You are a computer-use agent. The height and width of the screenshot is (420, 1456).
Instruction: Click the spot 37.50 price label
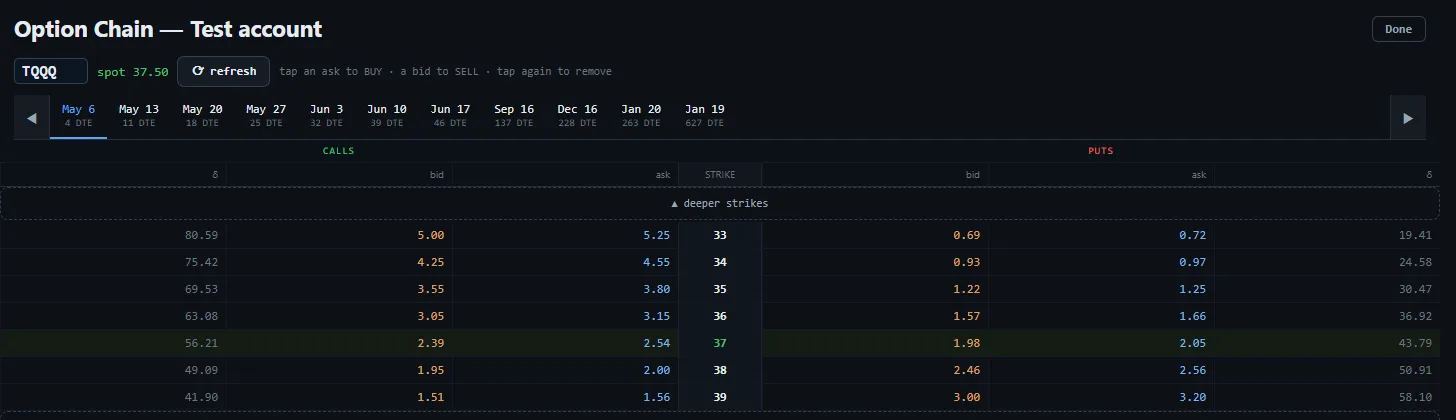click(x=133, y=72)
